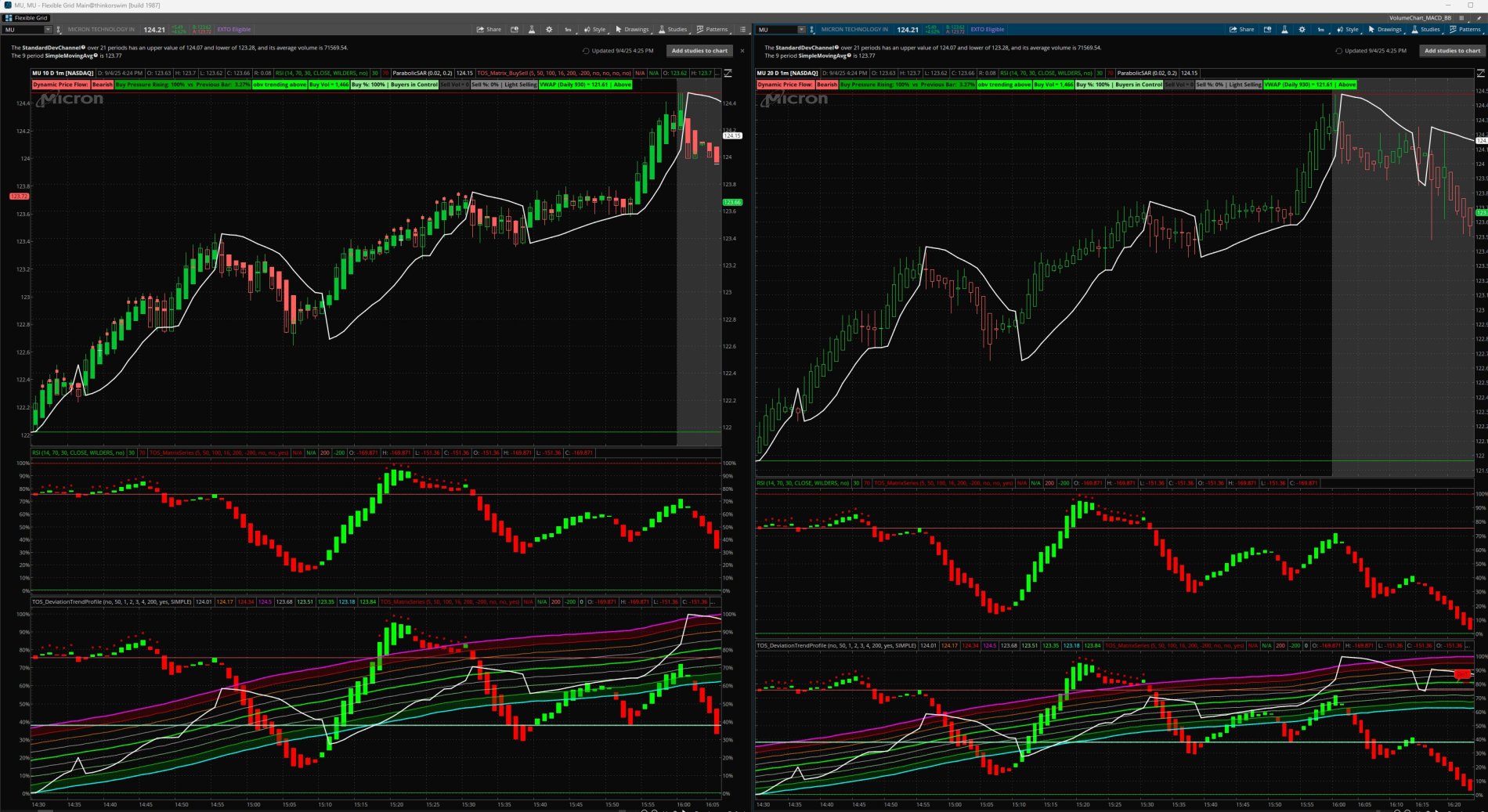Click the right chart MU symbol input field
1488x812 pixels.
click(777, 30)
